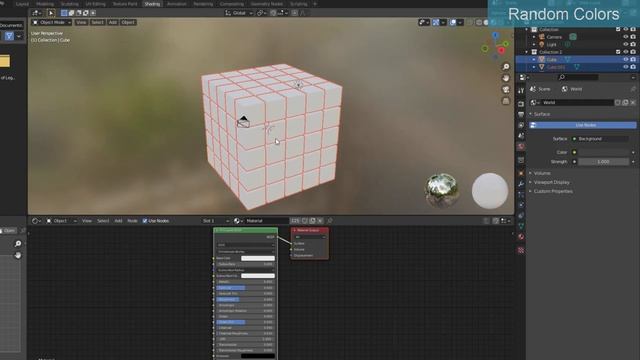This screenshot has height=360, width=640.
Task: Hide Light with its eye icon
Action: tap(625, 44)
